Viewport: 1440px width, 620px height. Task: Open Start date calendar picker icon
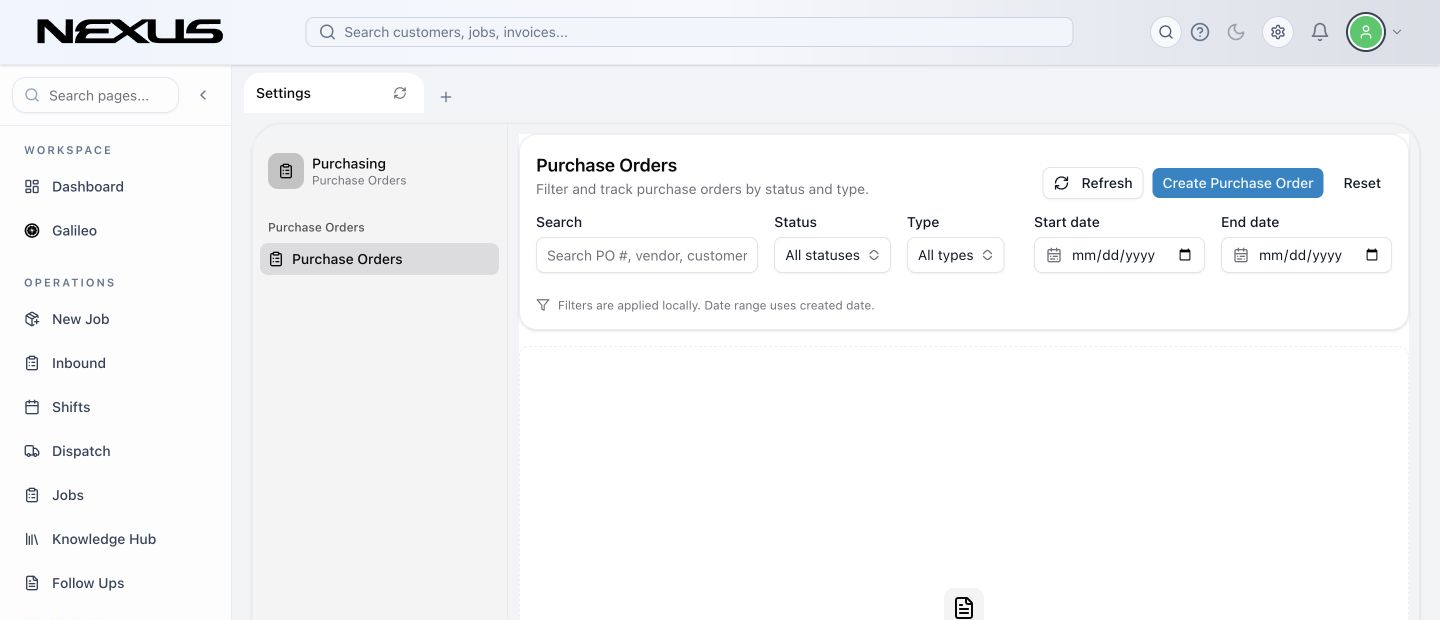[1185, 255]
